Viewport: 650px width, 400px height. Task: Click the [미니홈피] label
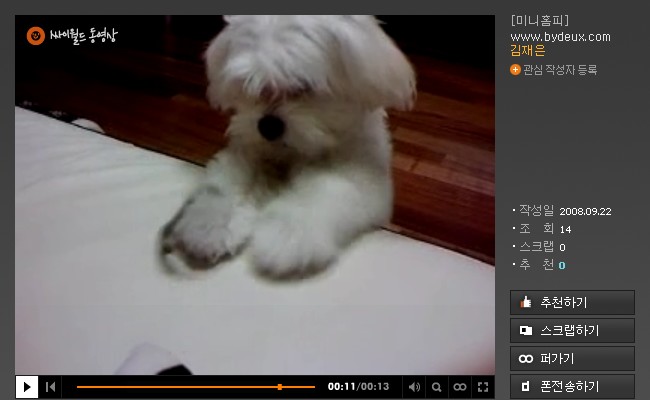540,20
